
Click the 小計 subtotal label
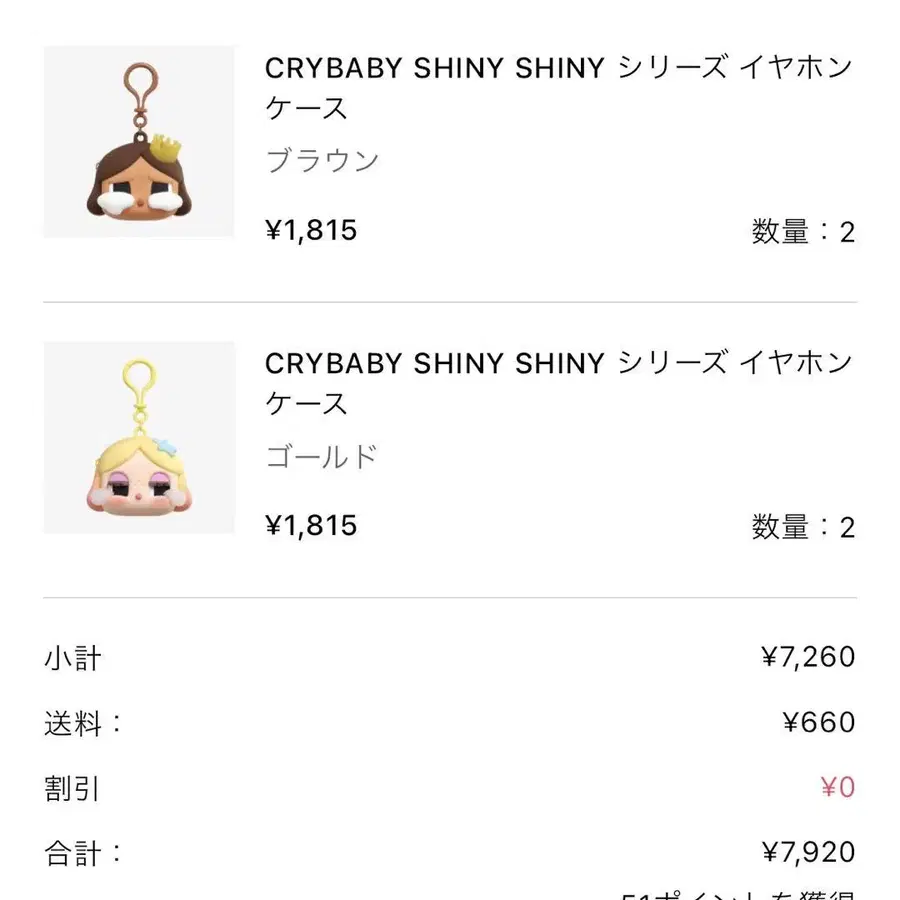point(73,658)
